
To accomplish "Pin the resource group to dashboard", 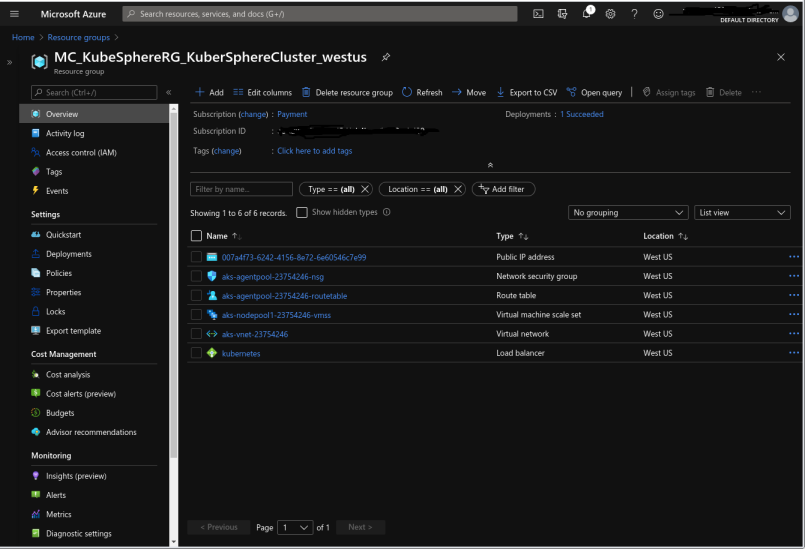I will pos(386,57).
